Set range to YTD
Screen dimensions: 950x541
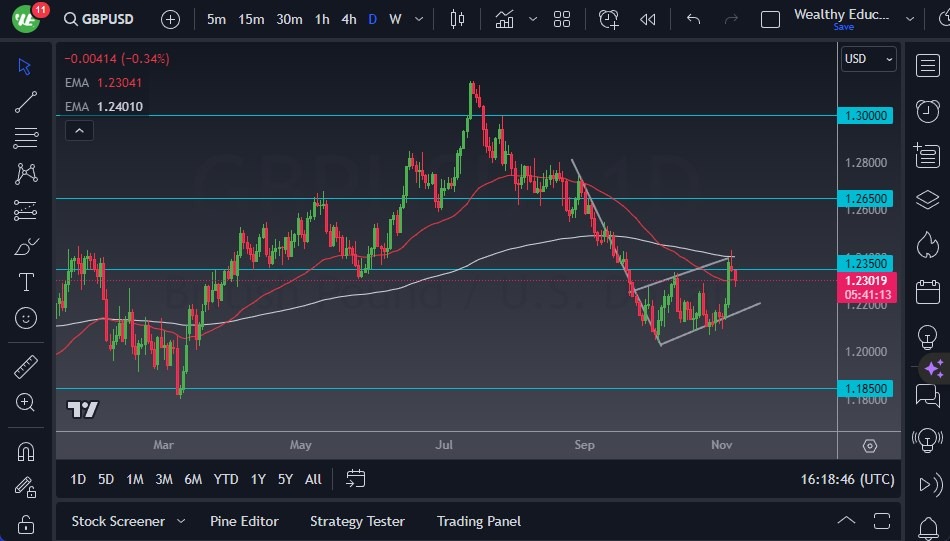(226, 479)
